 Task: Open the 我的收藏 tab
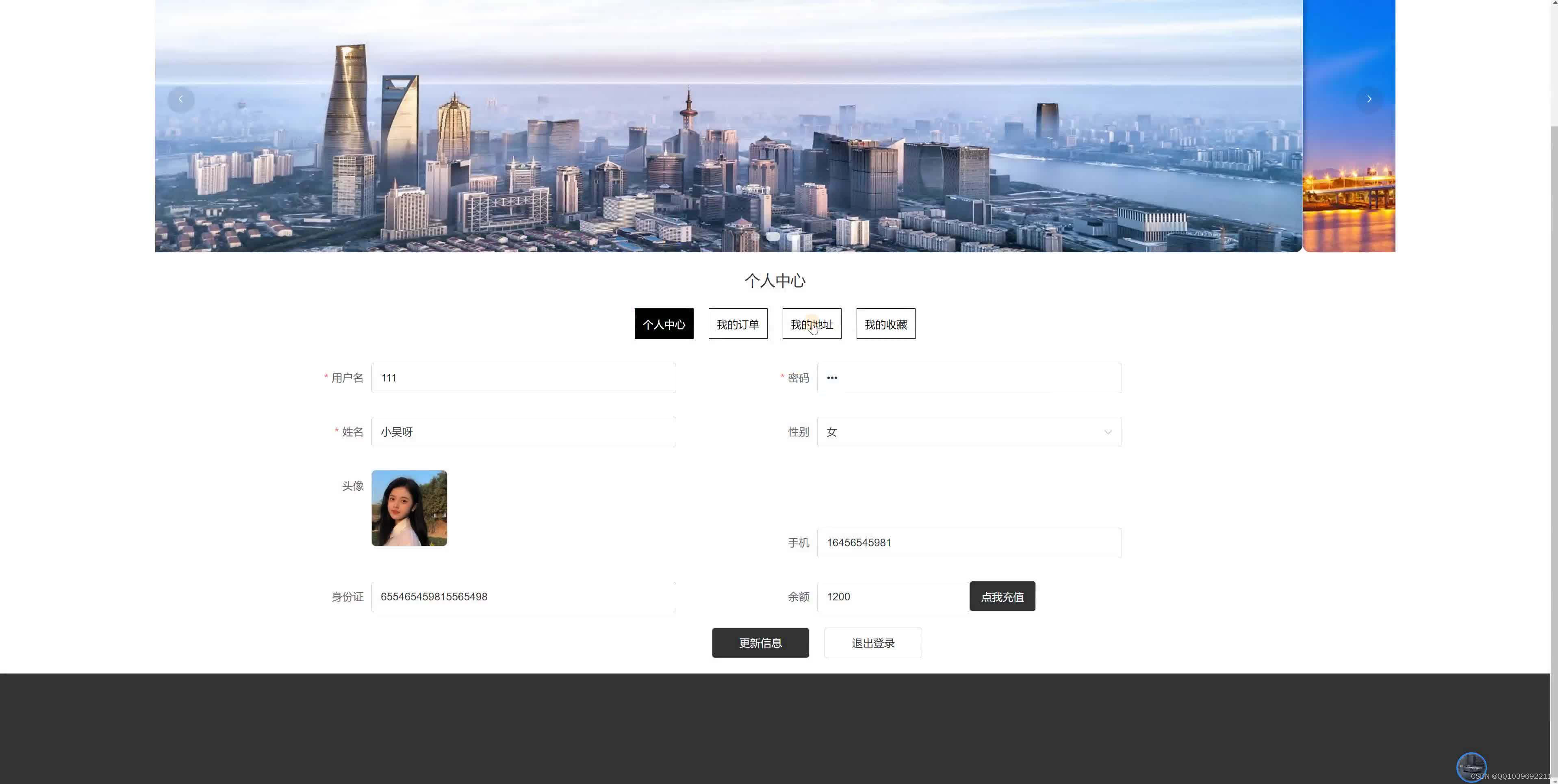(885, 324)
